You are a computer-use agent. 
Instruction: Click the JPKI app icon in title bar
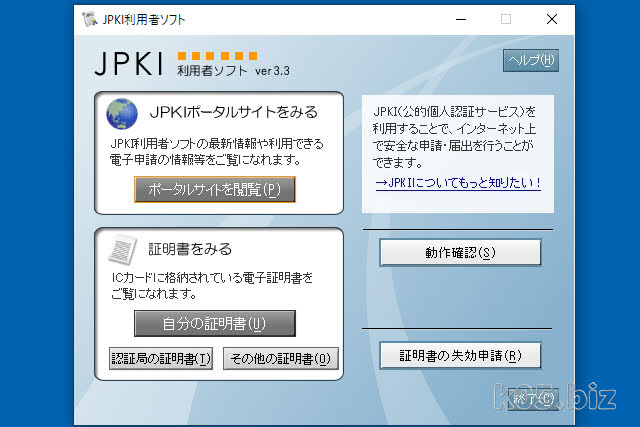click(89, 19)
